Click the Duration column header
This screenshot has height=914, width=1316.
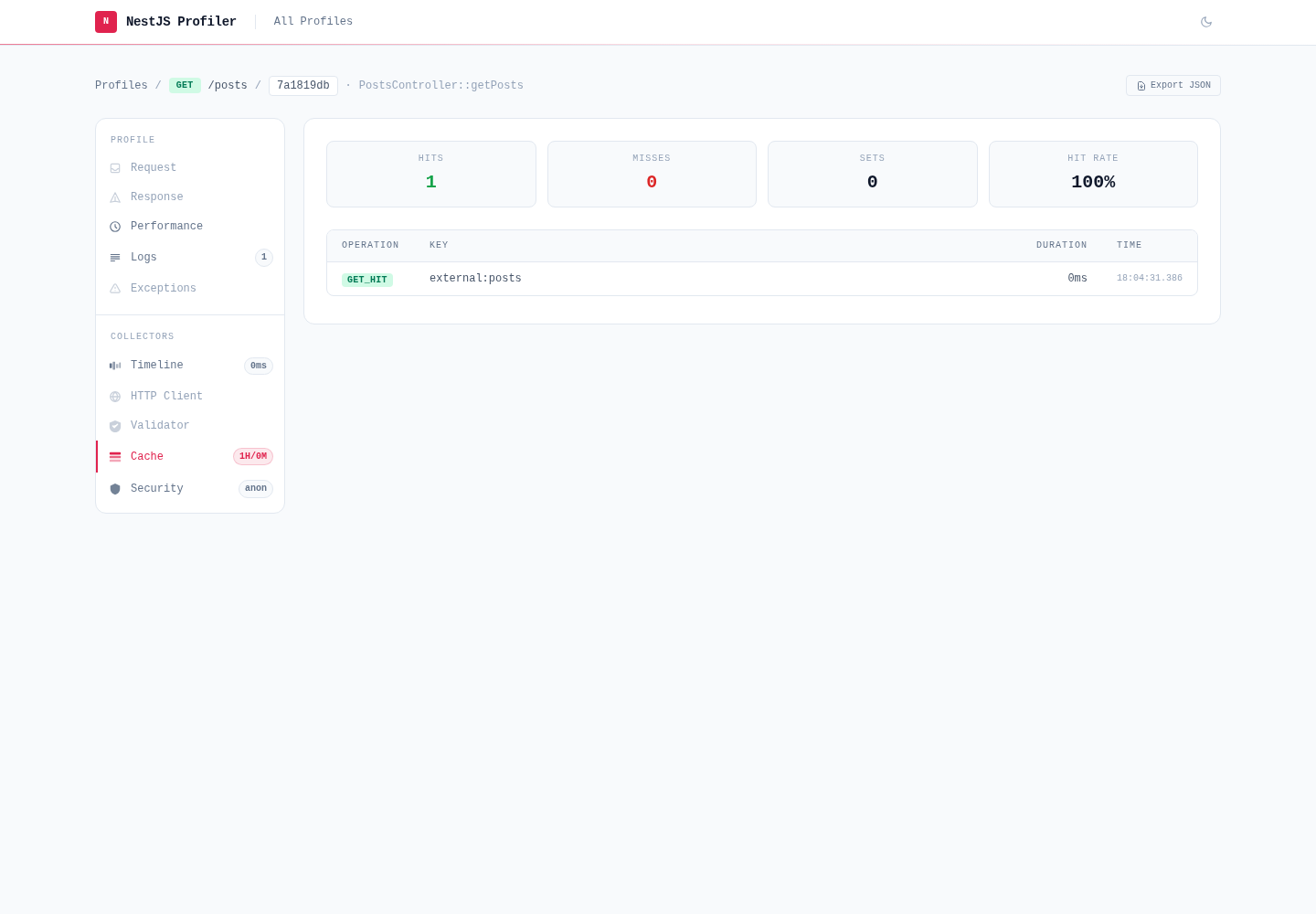[x=1062, y=246]
